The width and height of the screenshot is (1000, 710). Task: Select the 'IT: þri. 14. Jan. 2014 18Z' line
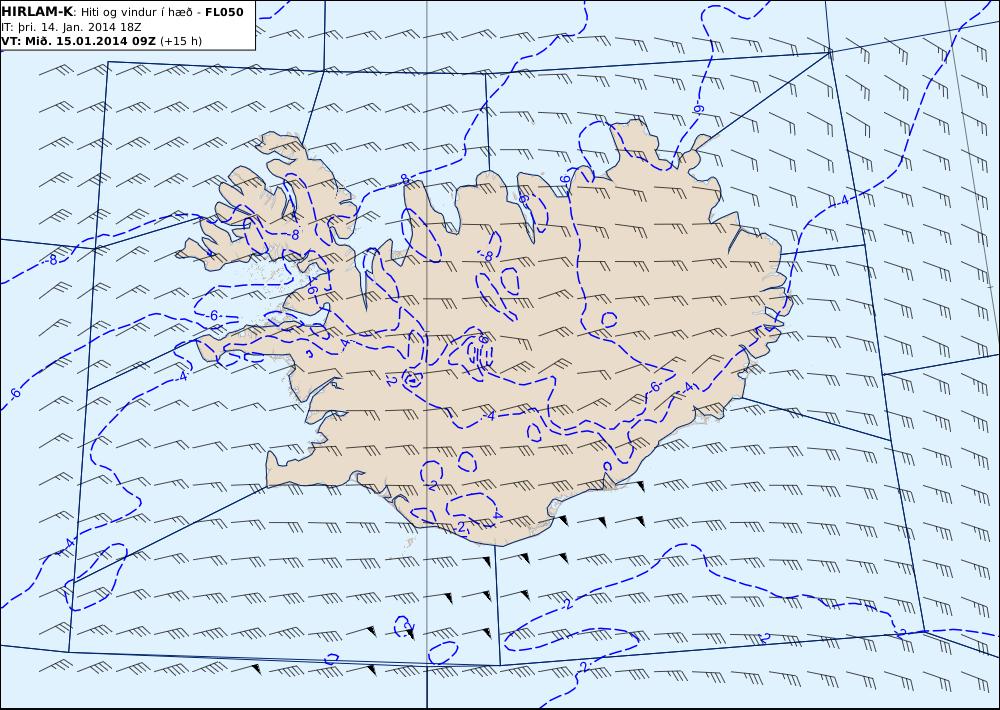click(x=71, y=27)
